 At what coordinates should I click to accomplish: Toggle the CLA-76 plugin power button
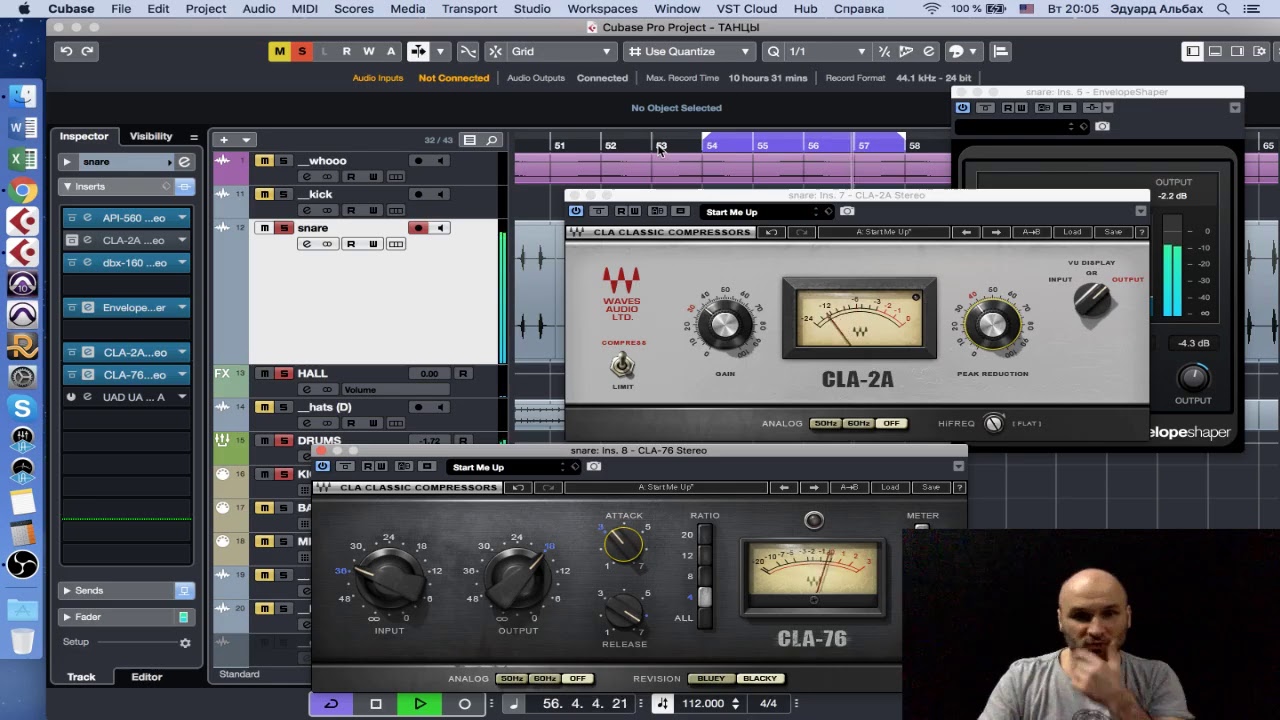tap(322, 467)
